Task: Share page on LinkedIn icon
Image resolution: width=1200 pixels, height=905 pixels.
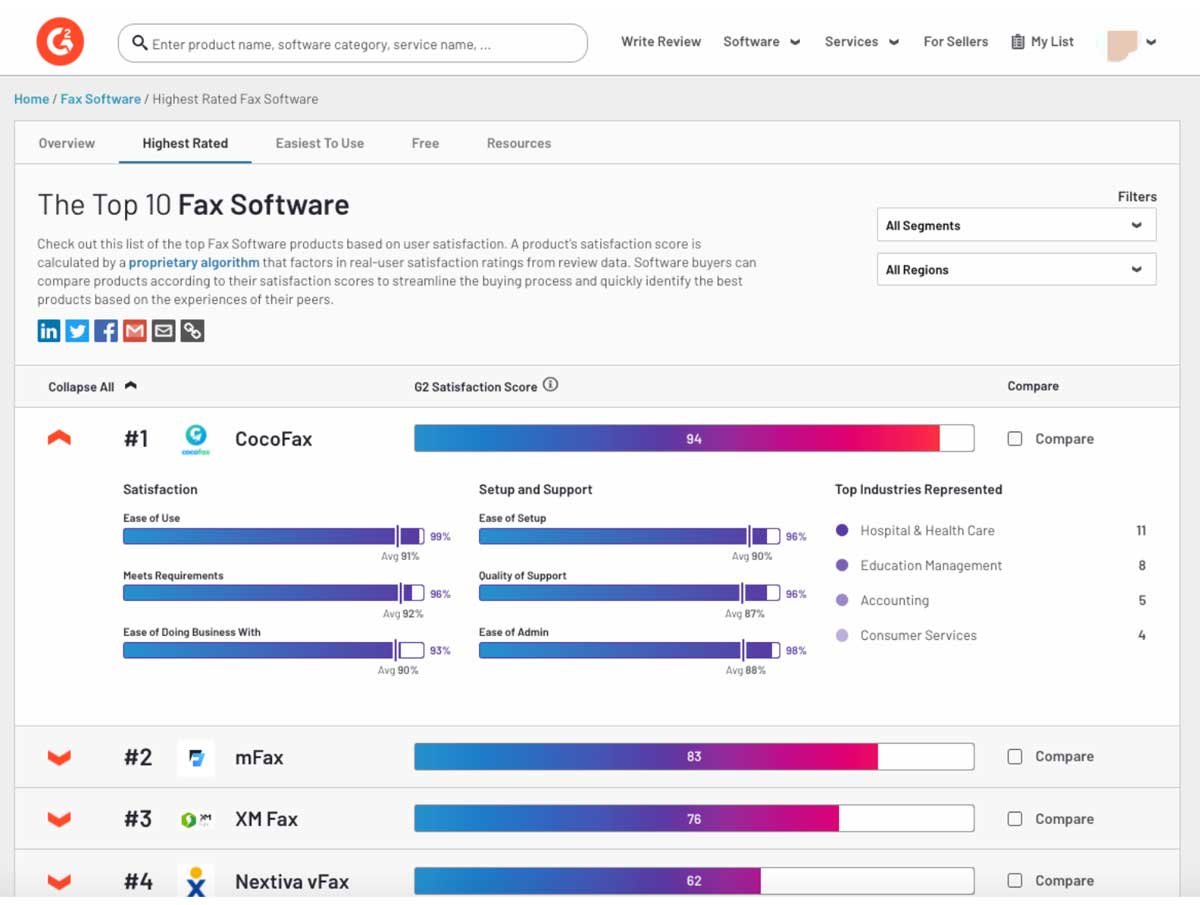Action: coord(49,331)
